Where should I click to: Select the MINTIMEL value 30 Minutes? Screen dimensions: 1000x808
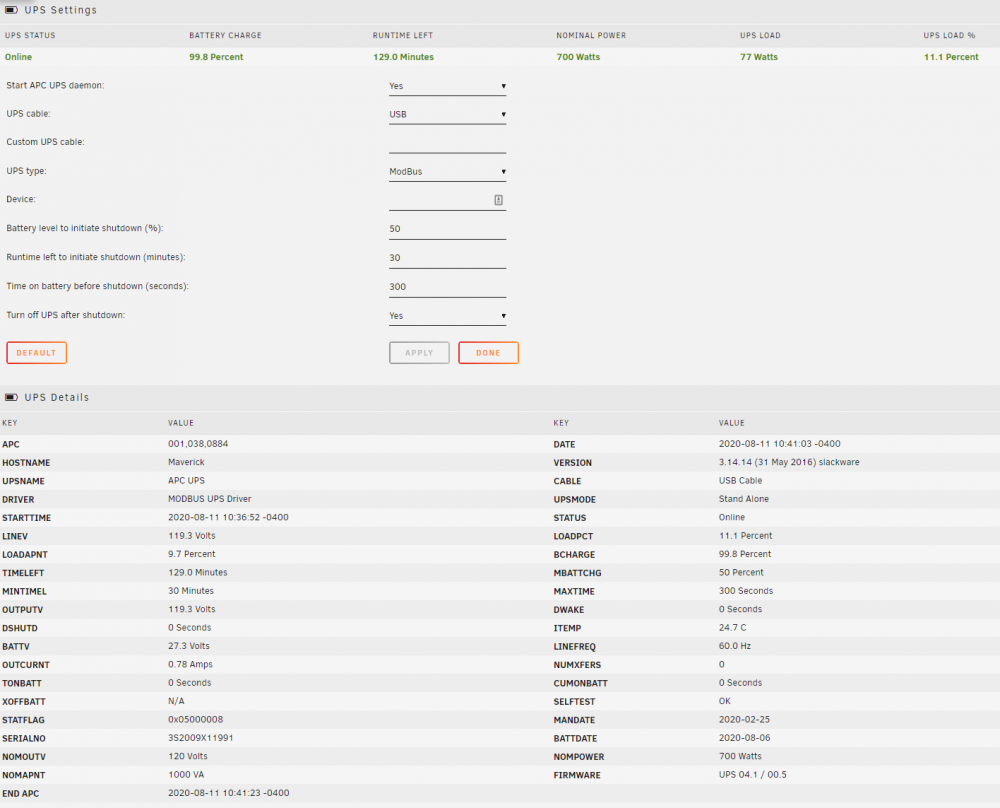[x=191, y=591]
